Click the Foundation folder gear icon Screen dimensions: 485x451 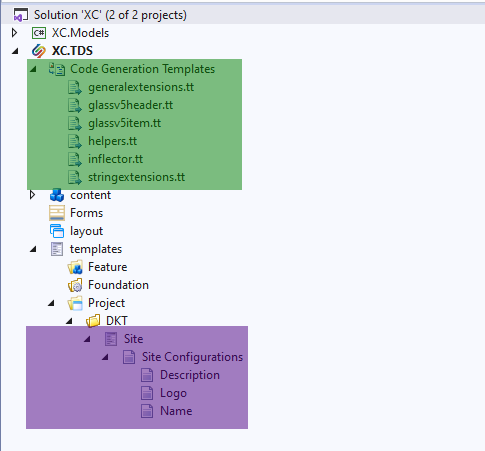click(75, 285)
